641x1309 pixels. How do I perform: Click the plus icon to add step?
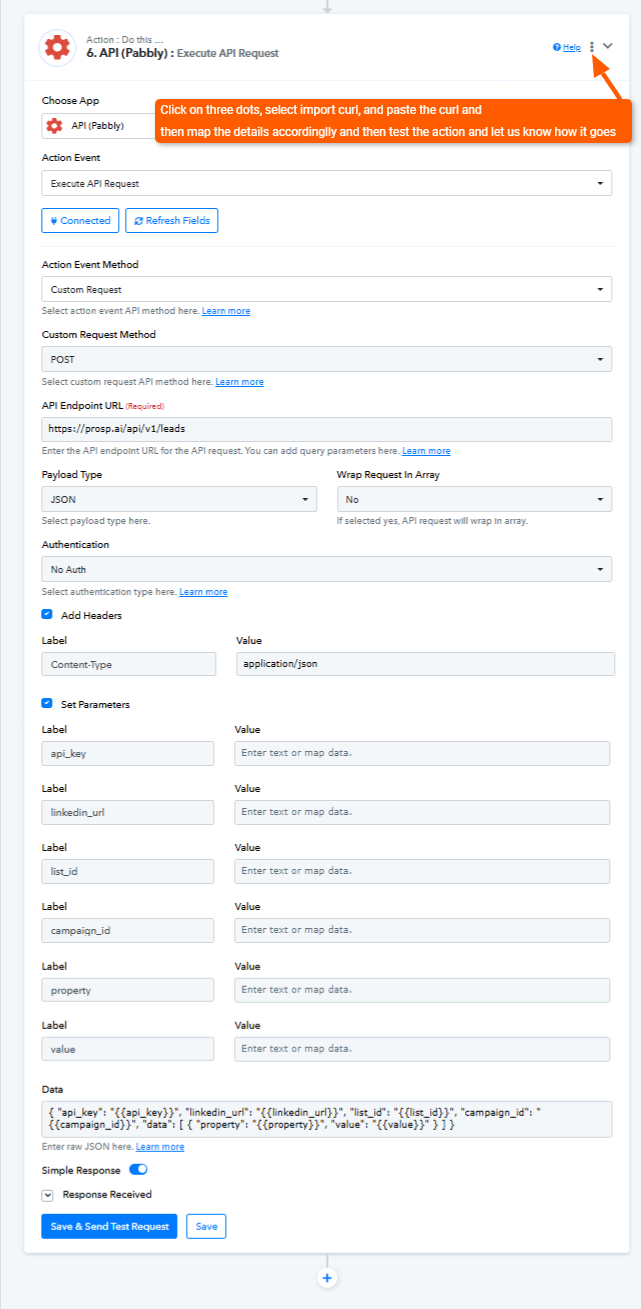(x=326, y=1278)
